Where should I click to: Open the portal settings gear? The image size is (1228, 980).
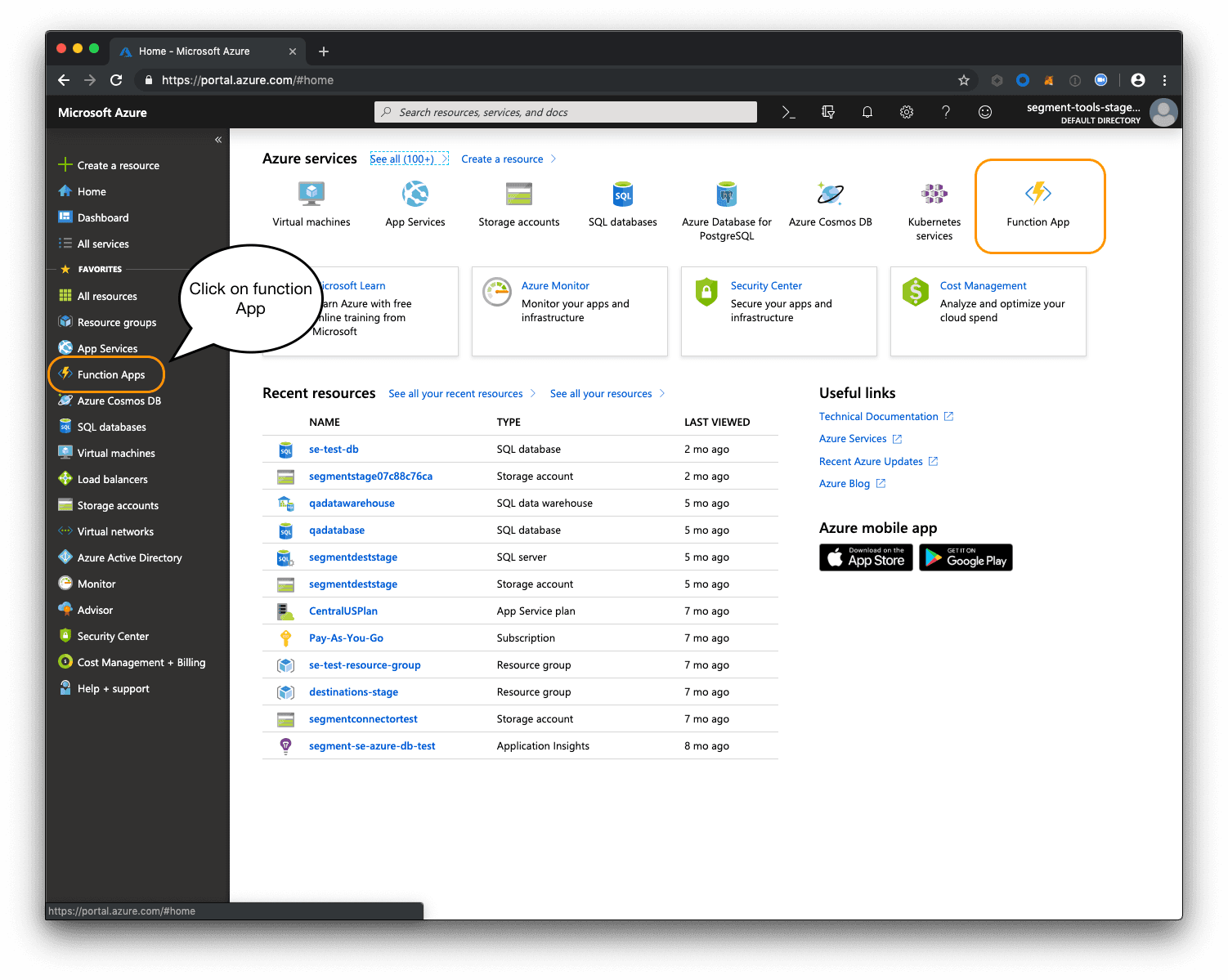907,112
